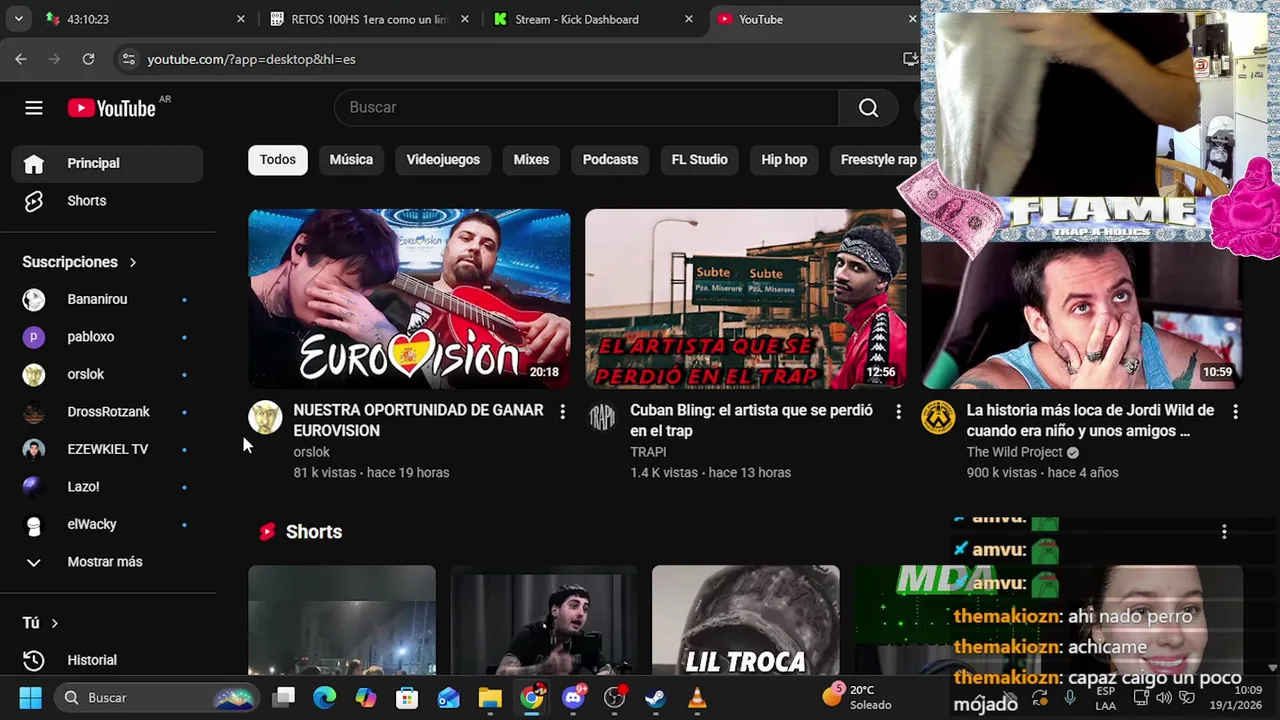Click the YouTube logo
This screenshot has width=1280, height=720.
tap(111, 108)
